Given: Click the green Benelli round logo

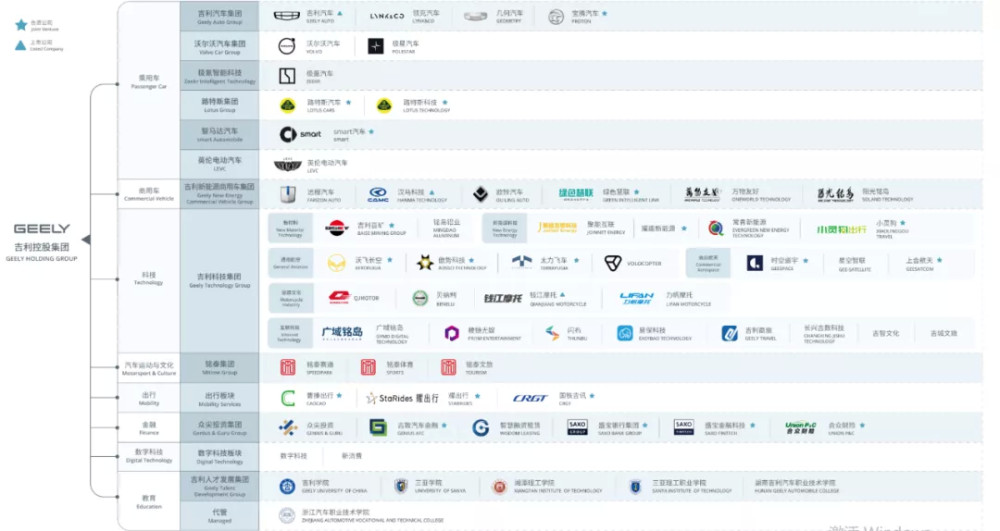Looking at the screenshot, I should point(420,298).
